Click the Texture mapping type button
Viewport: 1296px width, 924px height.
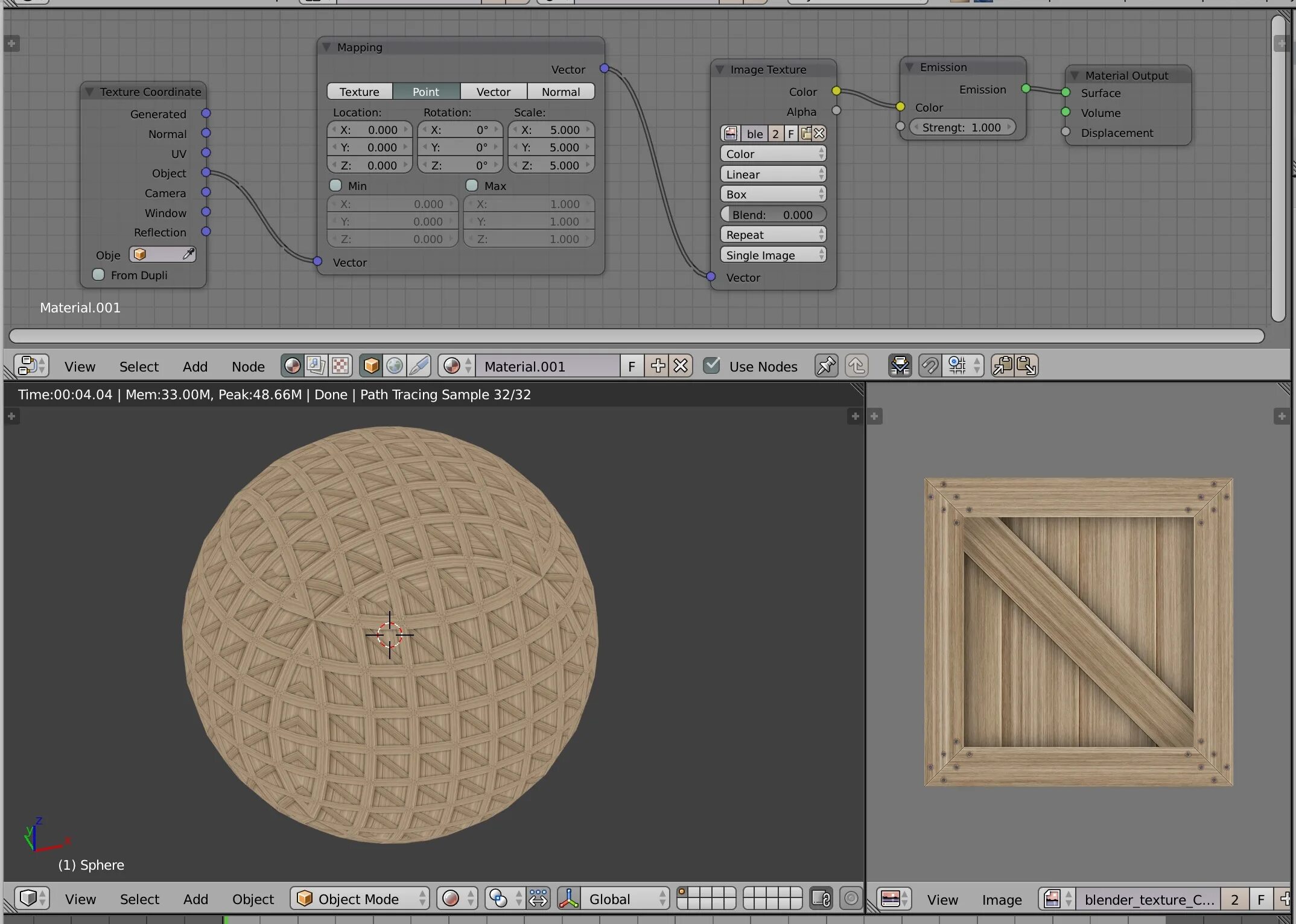360,92
